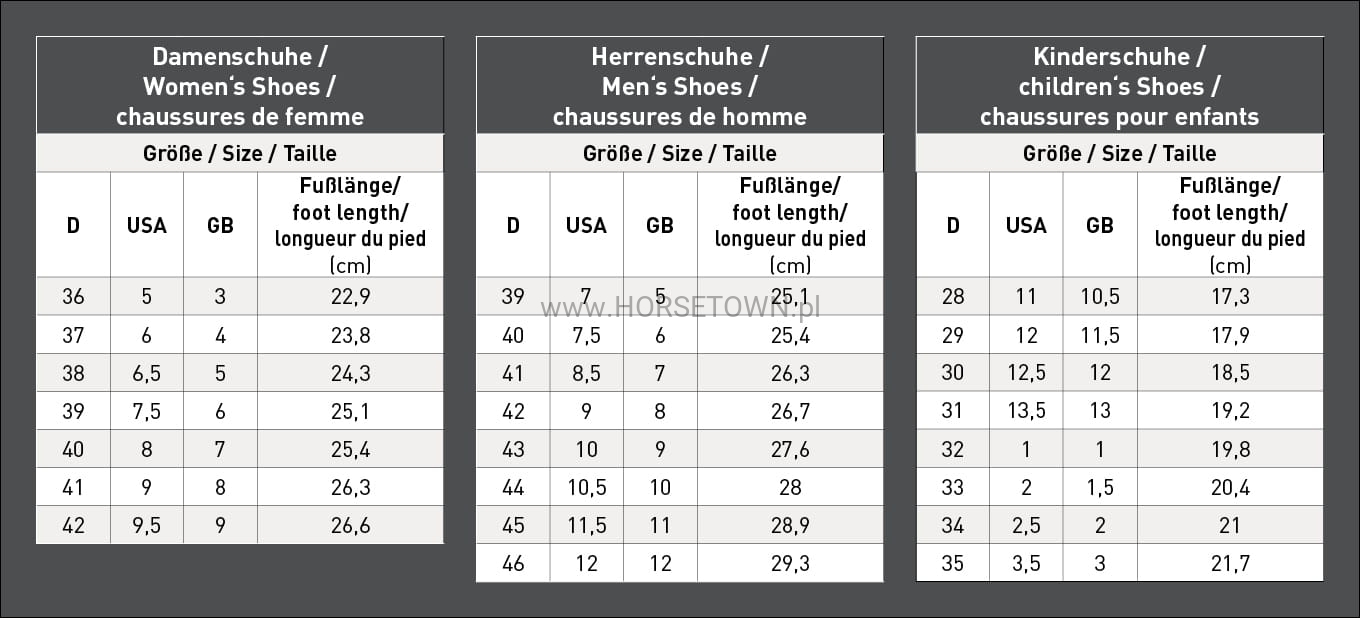Image resolution: width=1360 pixels, height=618 pixels.
Task: Click USA size 13,5 in children's table
Action: [1026, 411]
